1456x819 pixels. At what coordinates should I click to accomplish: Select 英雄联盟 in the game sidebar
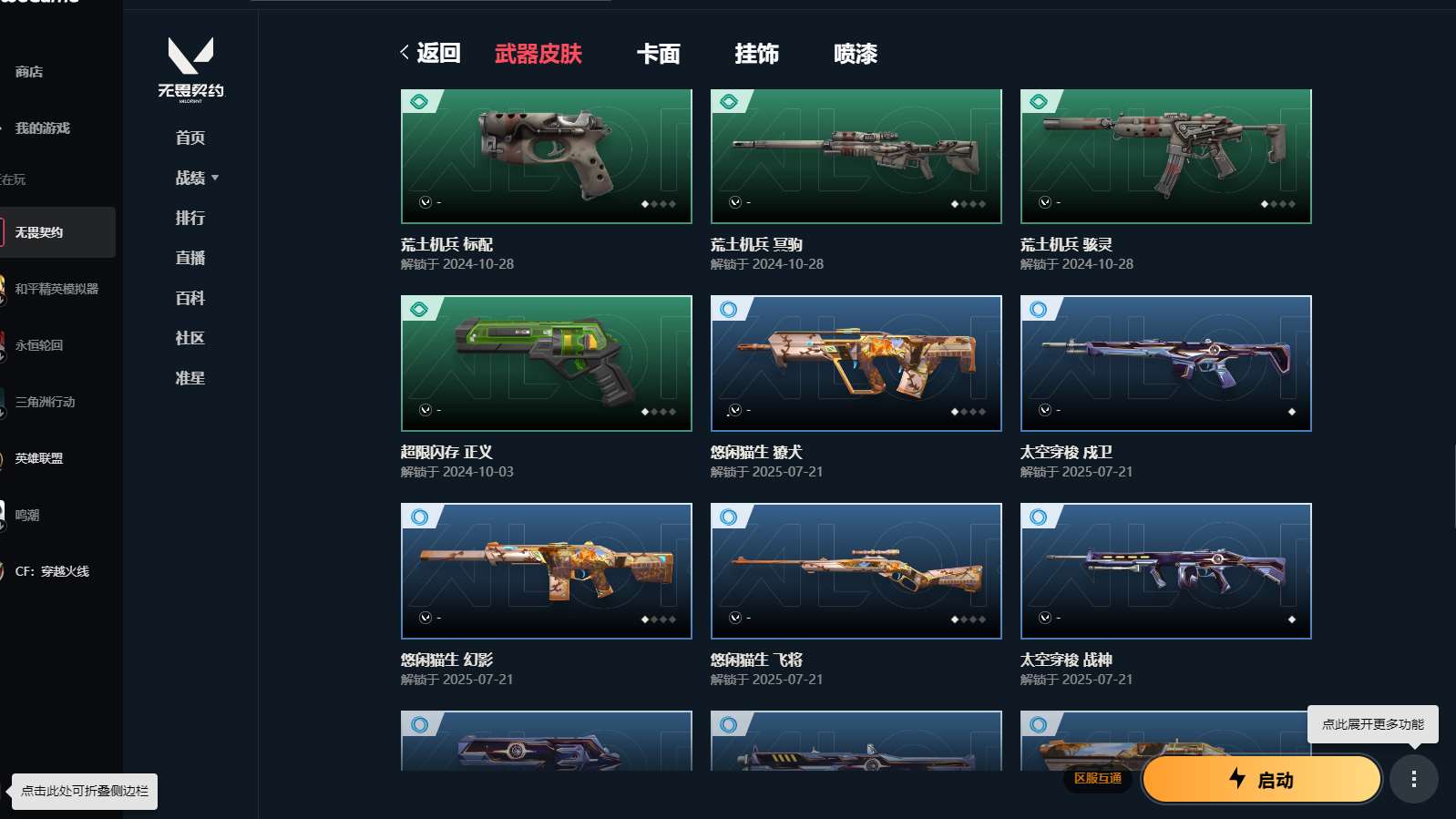(x=39, y=458)
